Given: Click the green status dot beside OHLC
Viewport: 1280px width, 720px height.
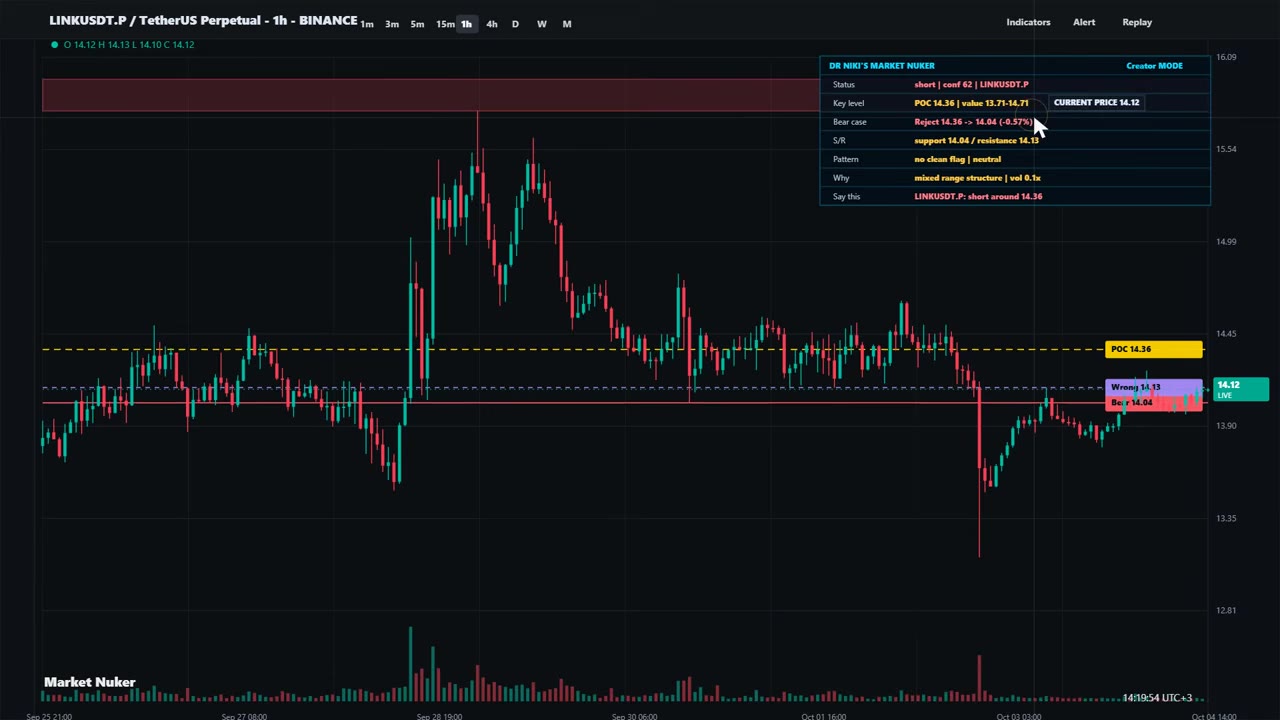Looking at the screenshot, I should 54,45.
